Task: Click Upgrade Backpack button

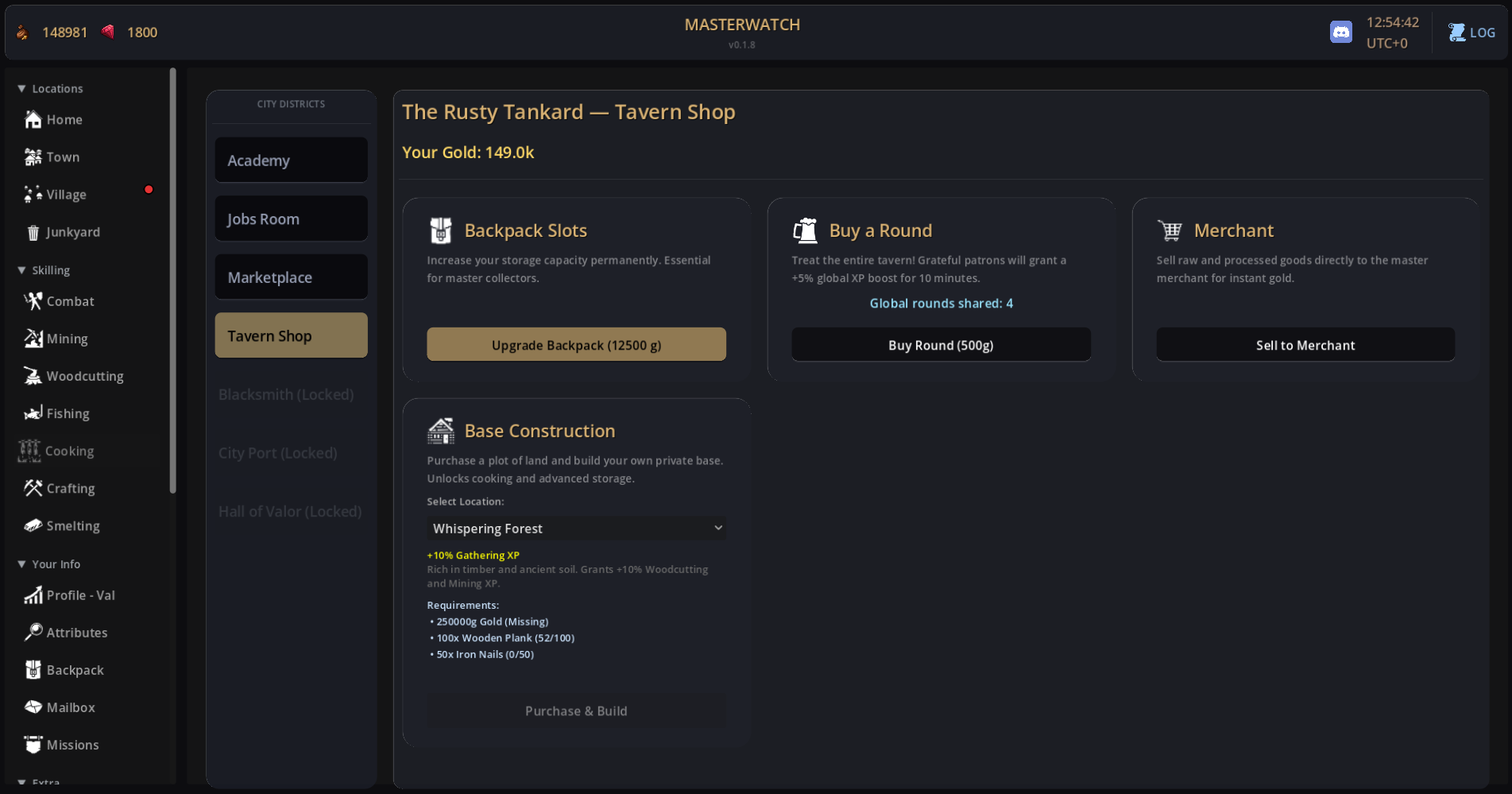Action: pyautogui.click(x=576, y=345)
